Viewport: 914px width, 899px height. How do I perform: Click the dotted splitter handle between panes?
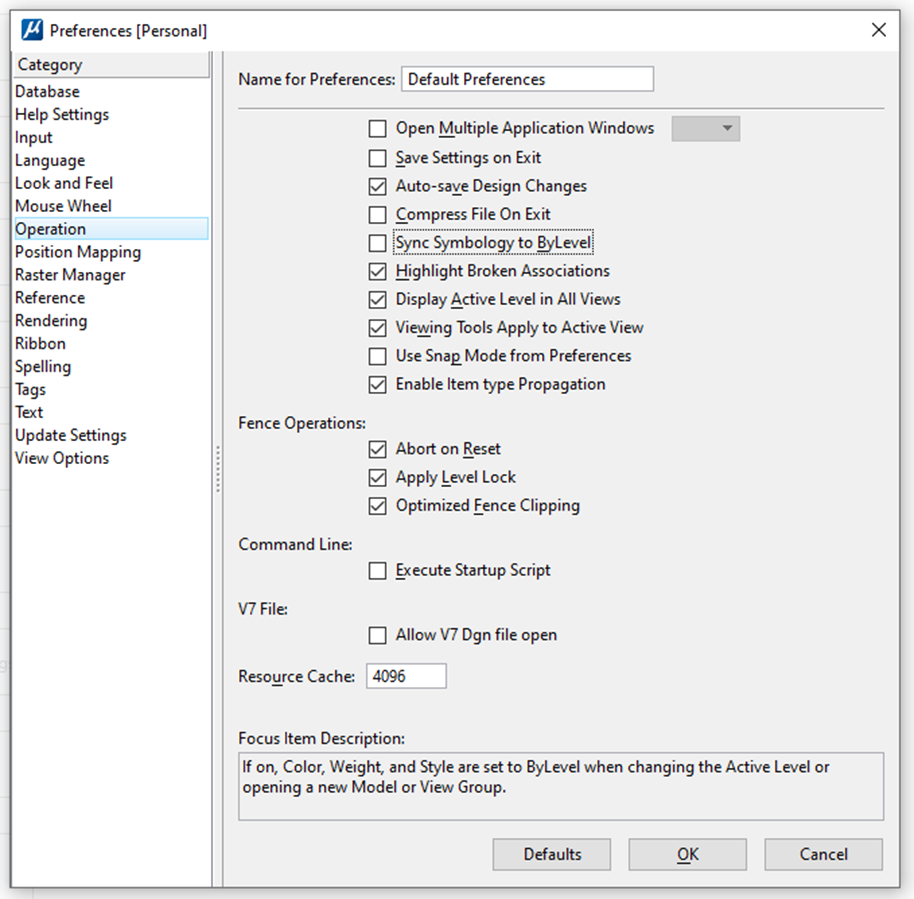coord(218,469)
